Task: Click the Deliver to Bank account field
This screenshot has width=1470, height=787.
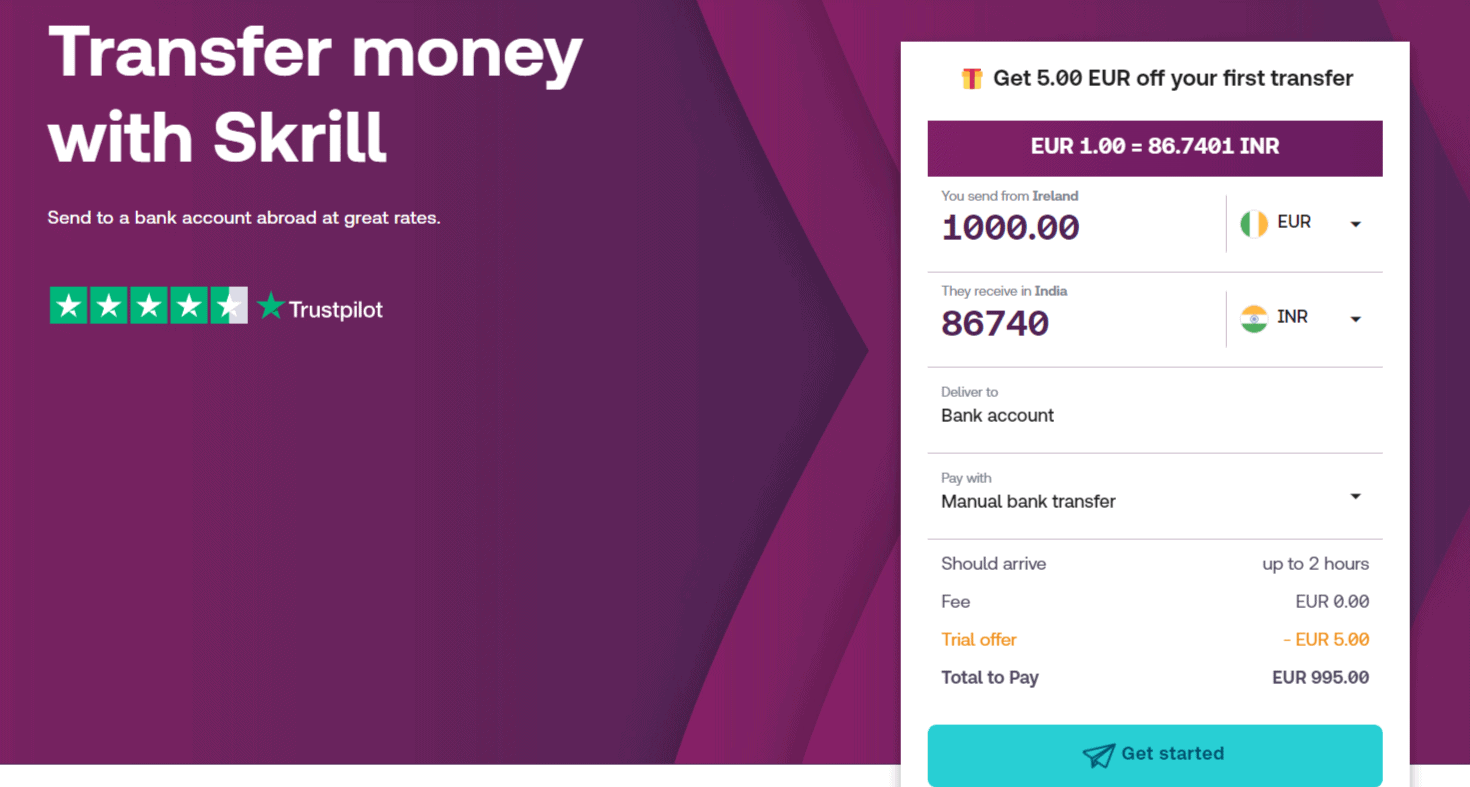Action: pos(997,415)
